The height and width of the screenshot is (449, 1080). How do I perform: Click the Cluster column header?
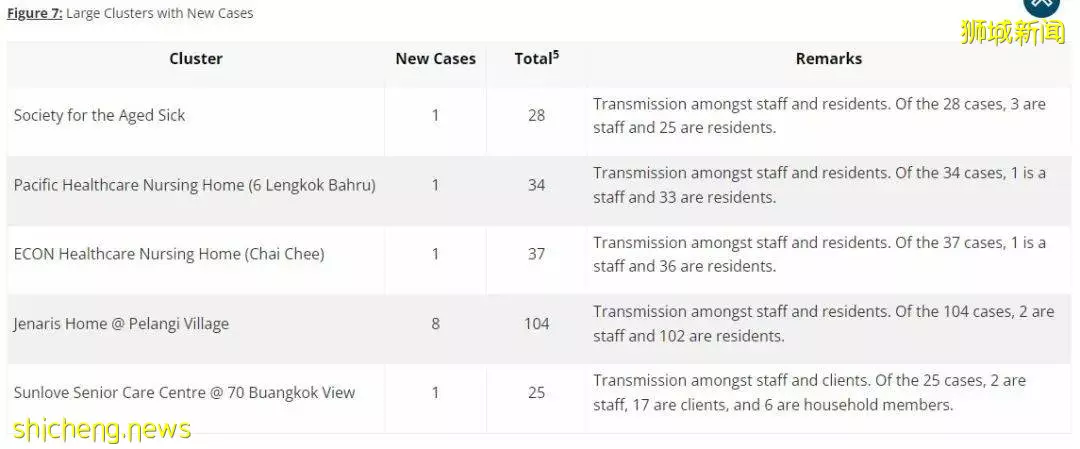(196, 59)
